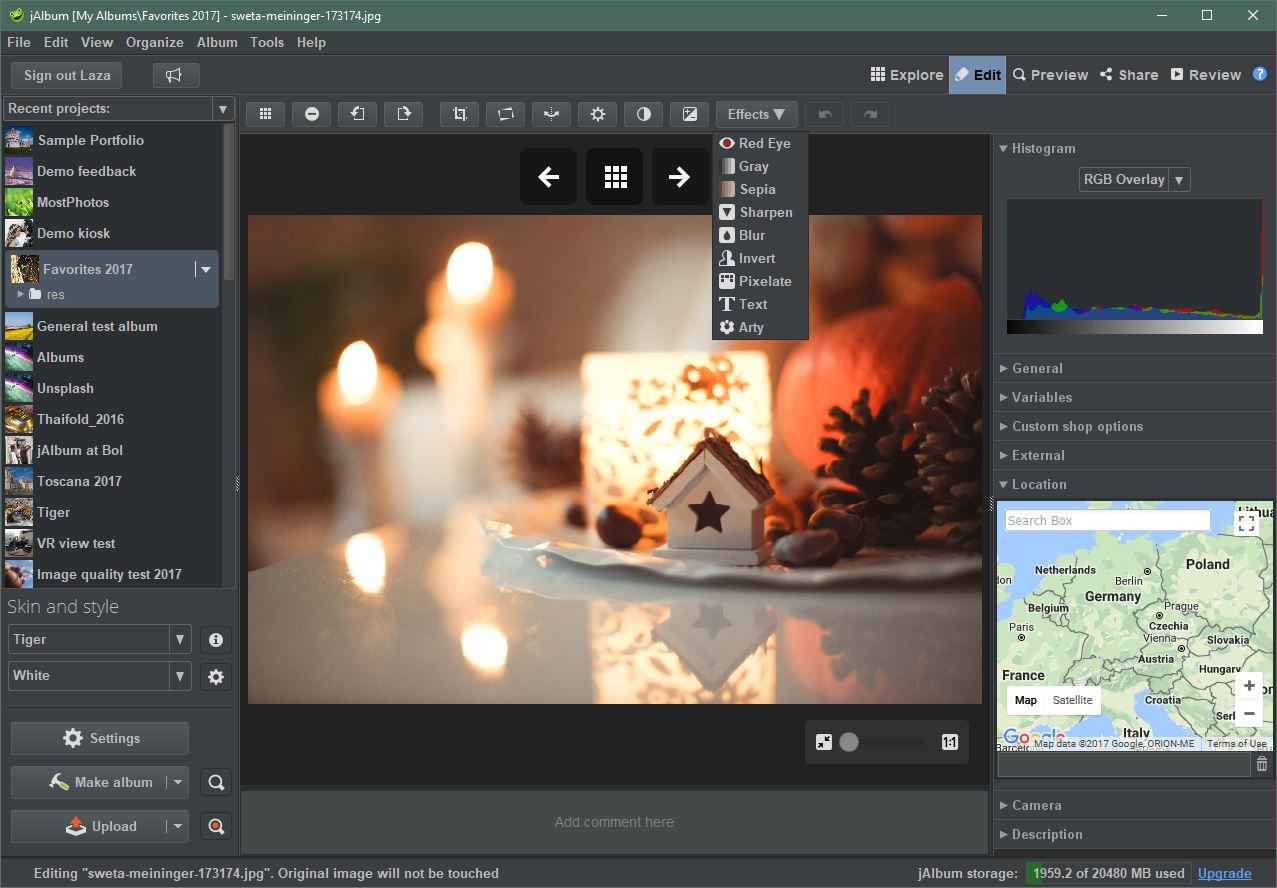Delete location with trash icon
Image resolution: width=1277 pixels, height=888 pixels.
coord(1262,764)
